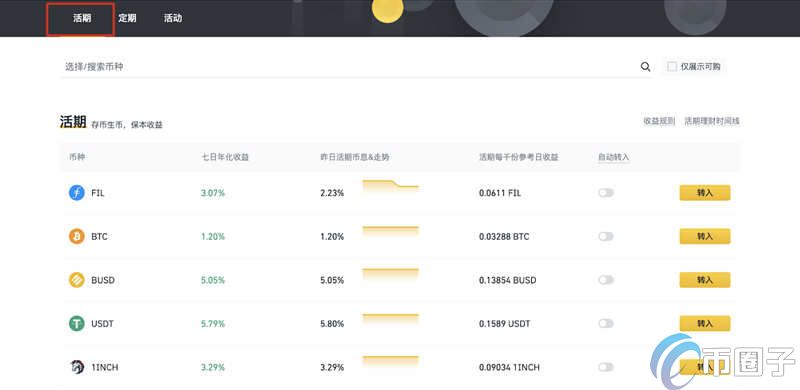Click the BUSD coin icon

pyautogui.click(x=77, y=280)
